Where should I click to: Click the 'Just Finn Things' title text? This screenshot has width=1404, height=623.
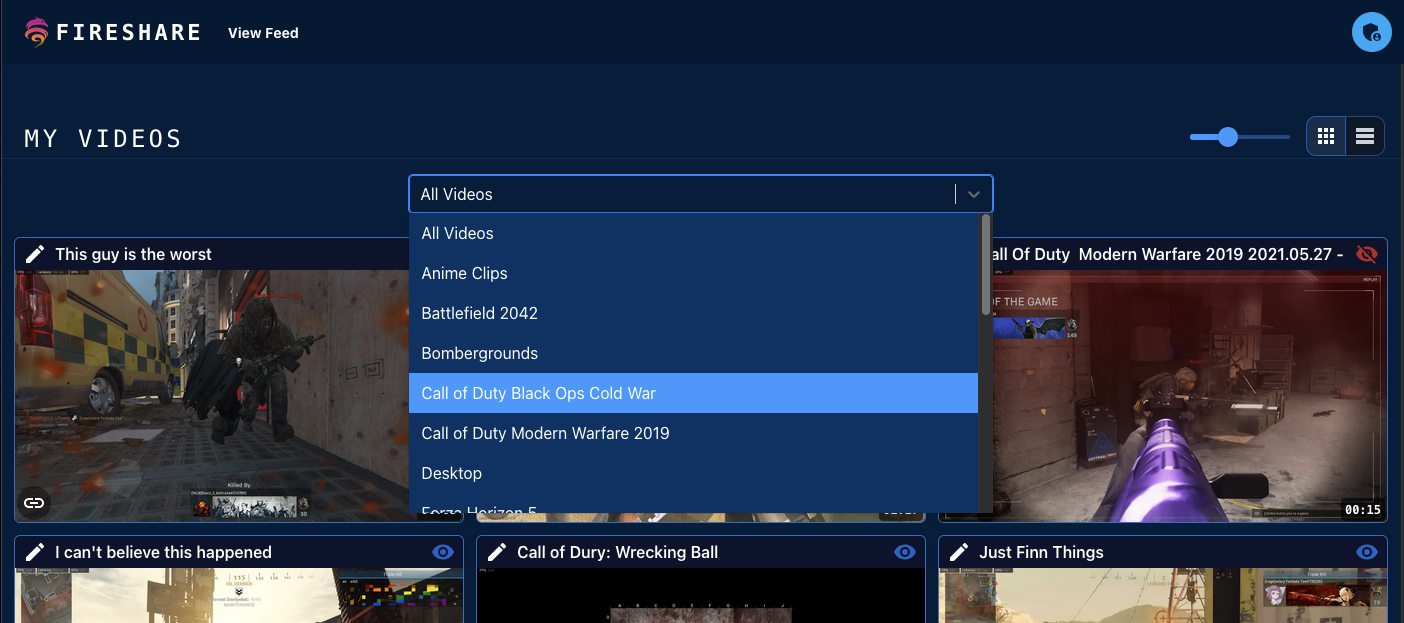[x=1041, y=552]
